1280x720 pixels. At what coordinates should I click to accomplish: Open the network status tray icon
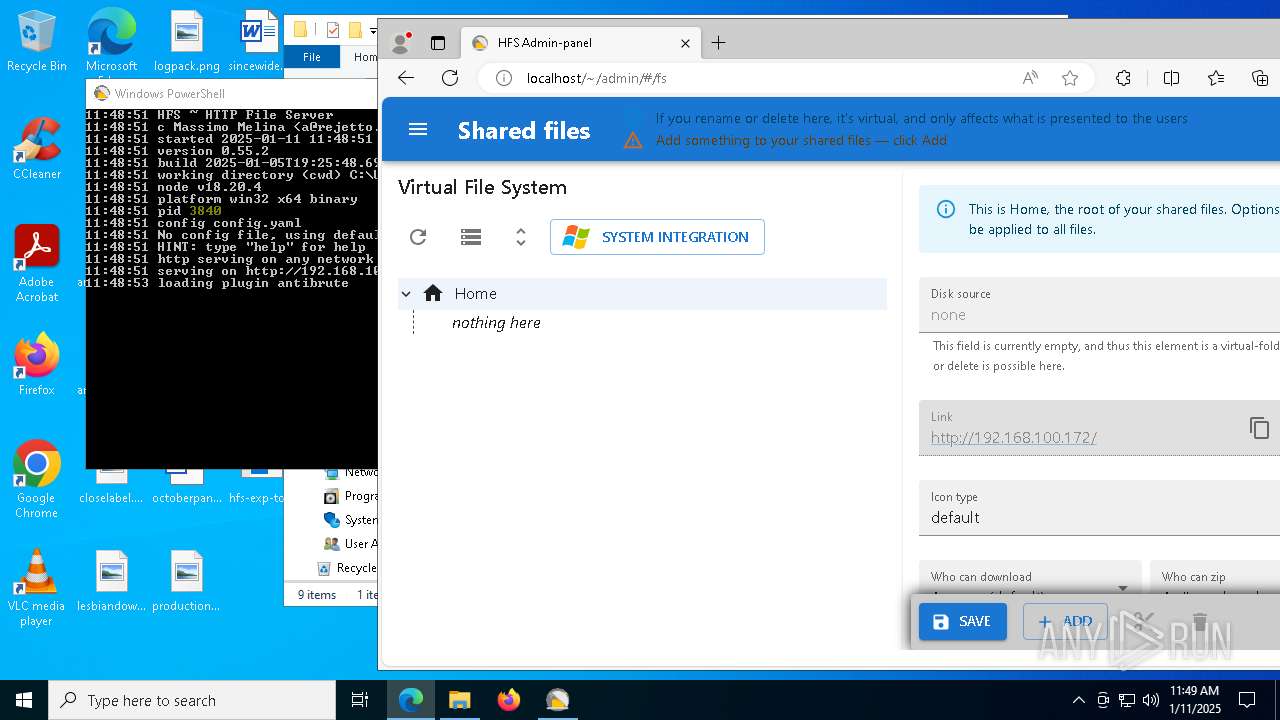click(x=1126, y=700)
